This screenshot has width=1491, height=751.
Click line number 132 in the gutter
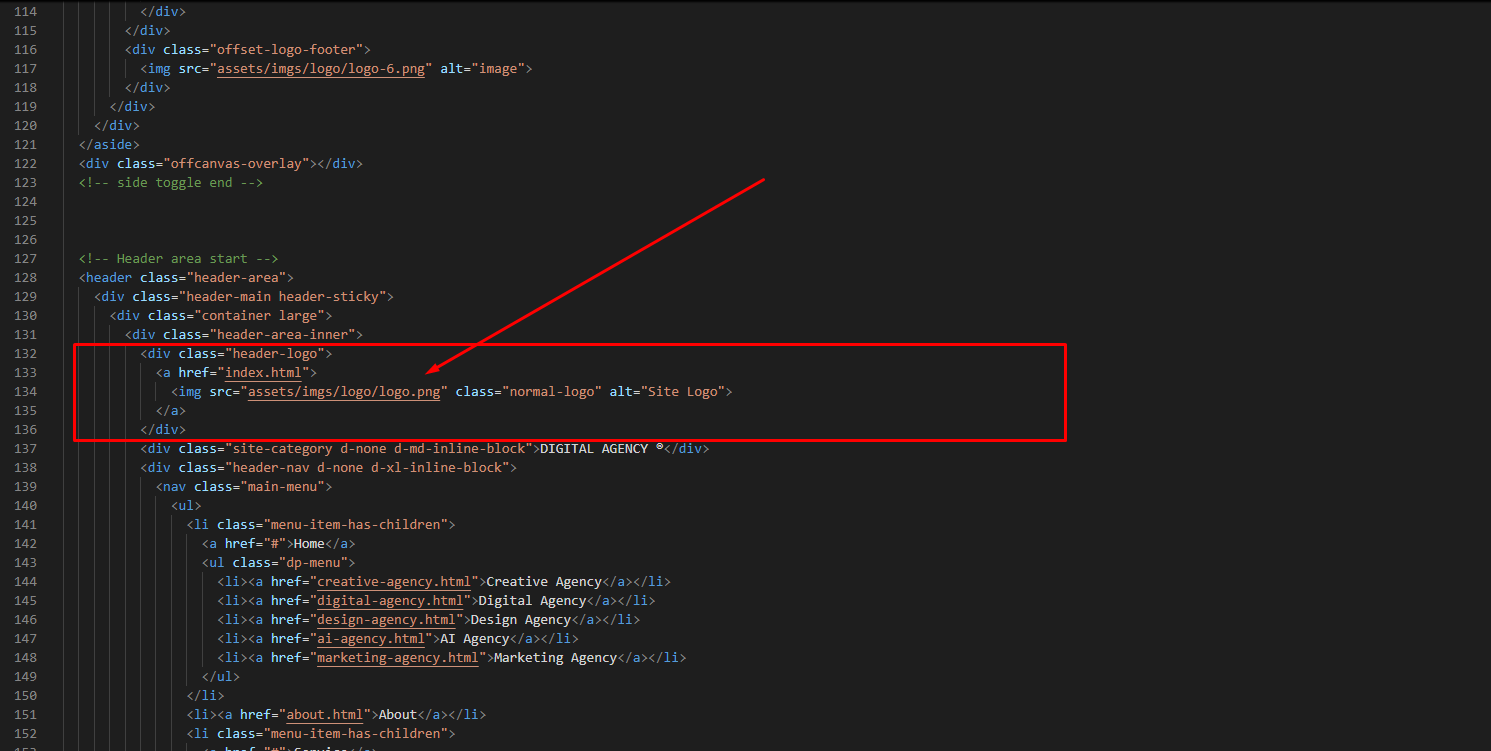coord(25,354)
